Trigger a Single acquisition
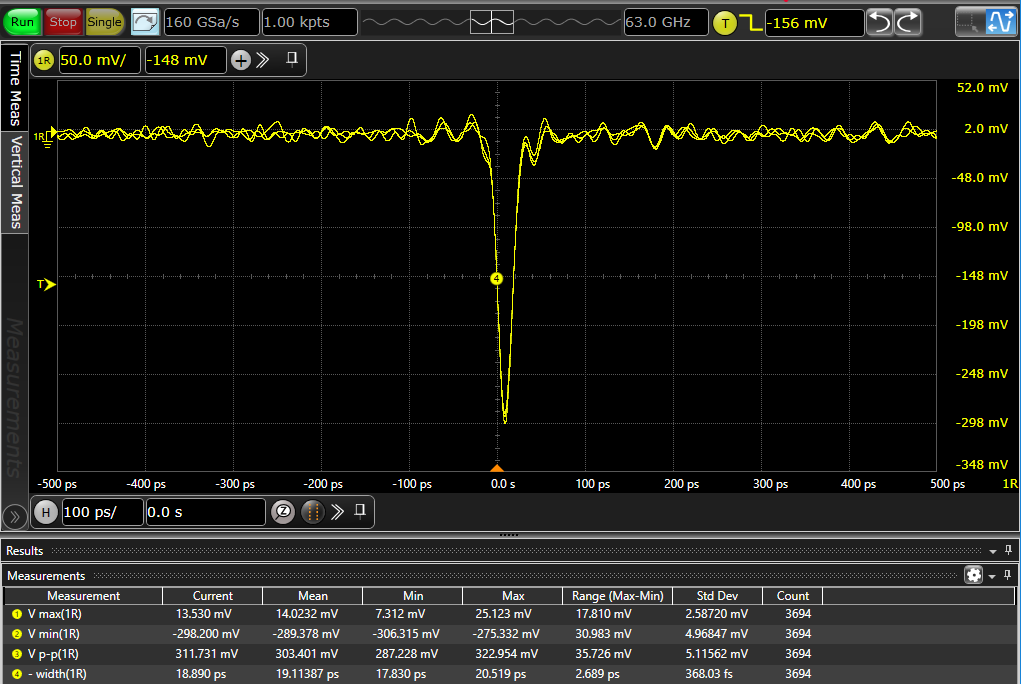Screen dimensions: 1021x684 (104, 21)
